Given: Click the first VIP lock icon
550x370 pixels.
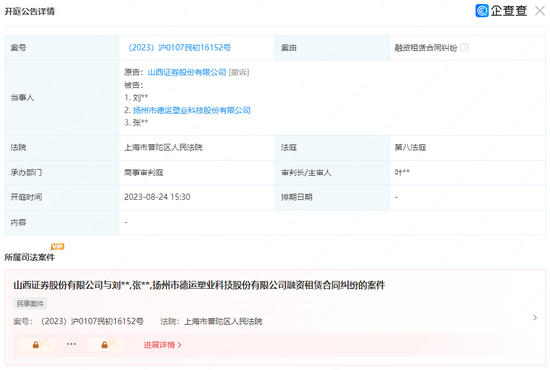Looking at the screenshot, I should tap(36, 345).
